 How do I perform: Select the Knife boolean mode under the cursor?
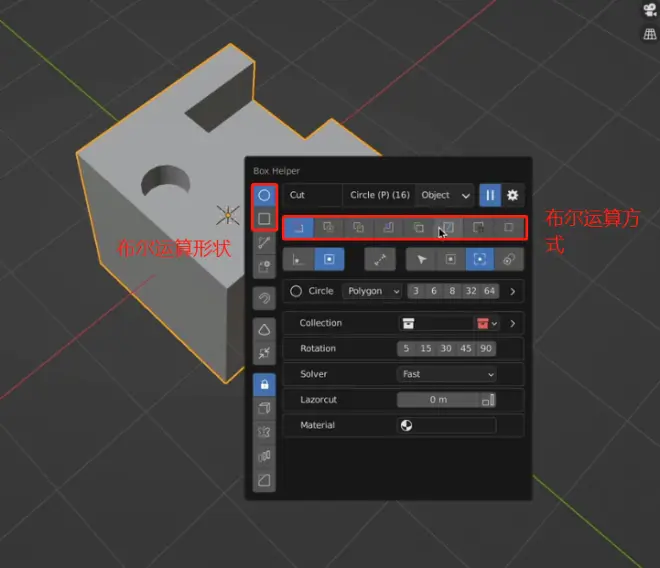(x=448, y=228)
